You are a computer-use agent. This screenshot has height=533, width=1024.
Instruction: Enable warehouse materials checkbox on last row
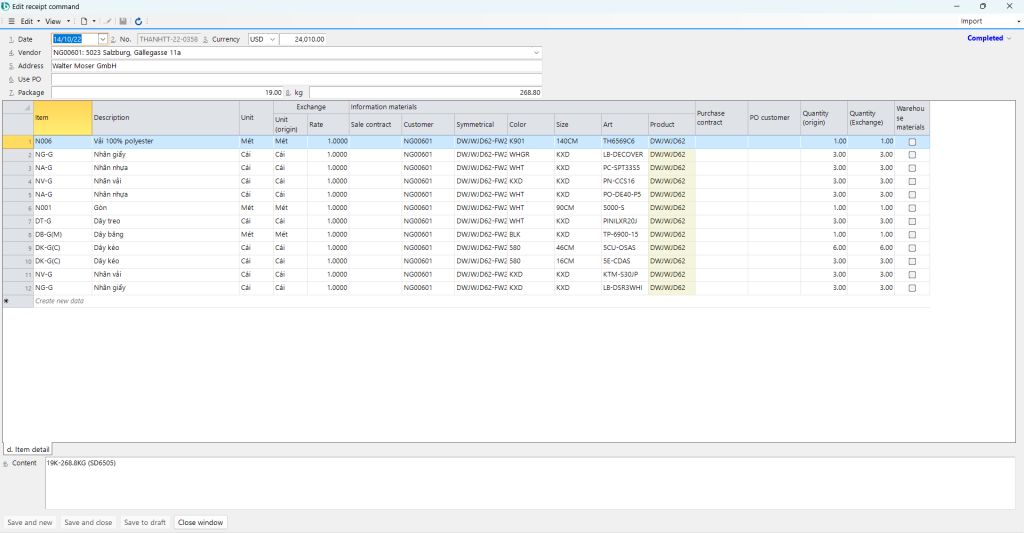coord(911,288)
